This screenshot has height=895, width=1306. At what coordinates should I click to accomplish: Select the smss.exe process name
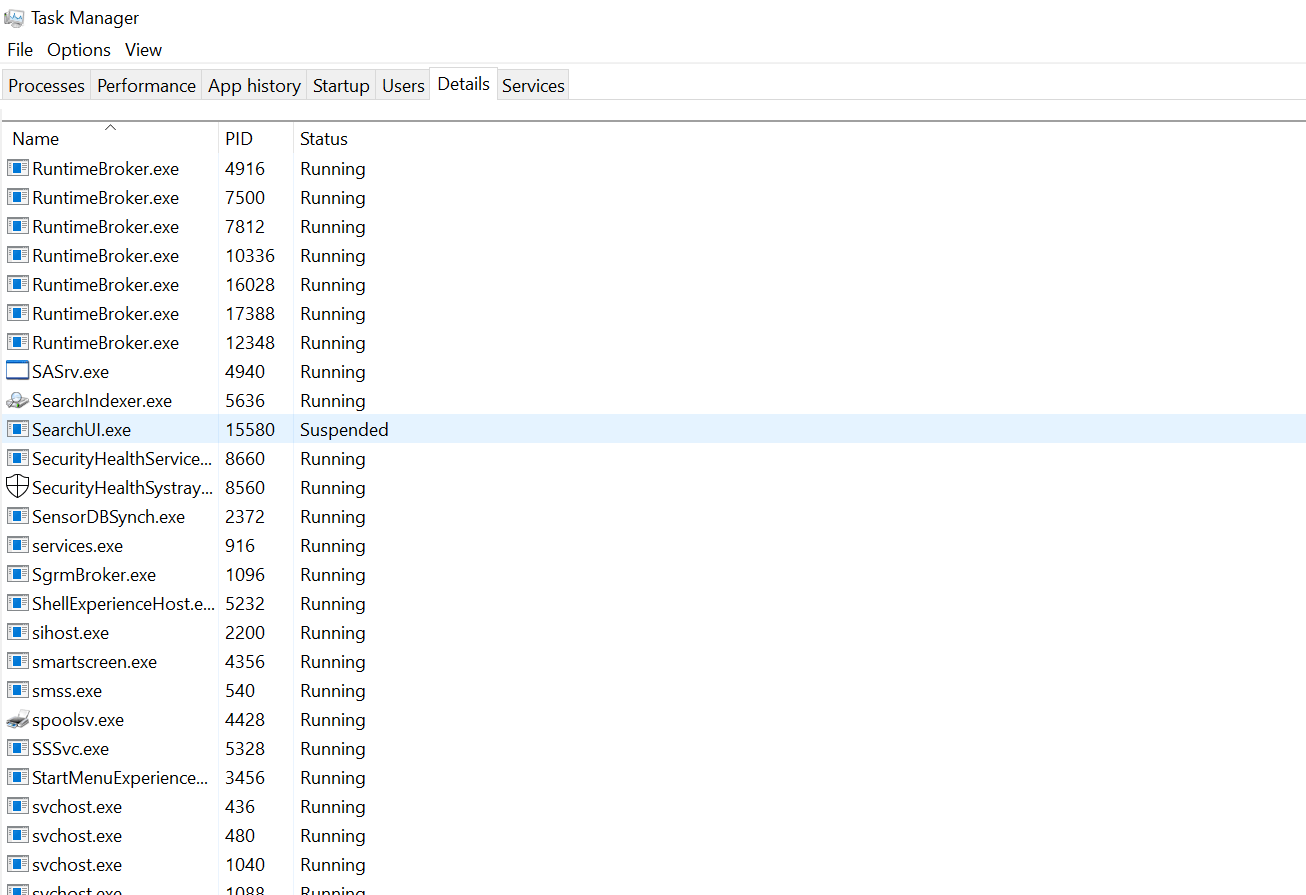click(x=67, y=691)
